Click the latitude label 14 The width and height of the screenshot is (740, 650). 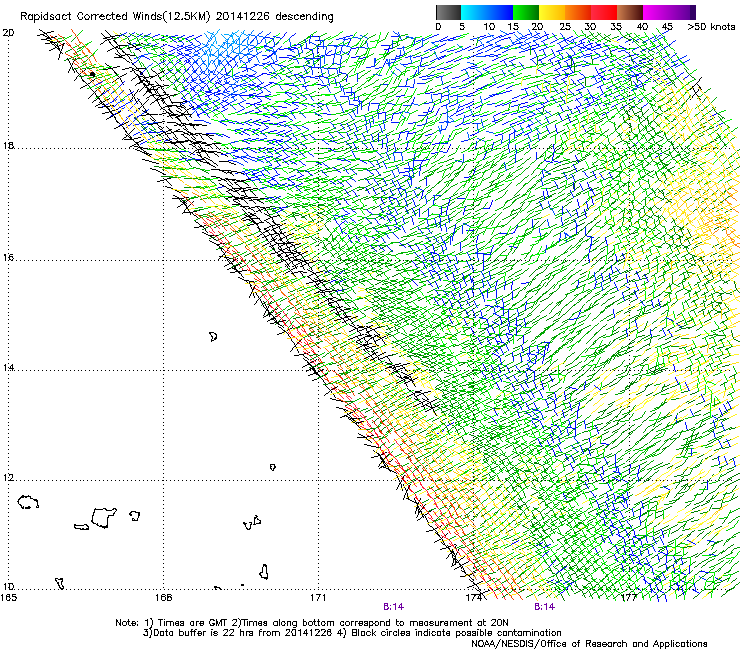[x=8, y=368]
